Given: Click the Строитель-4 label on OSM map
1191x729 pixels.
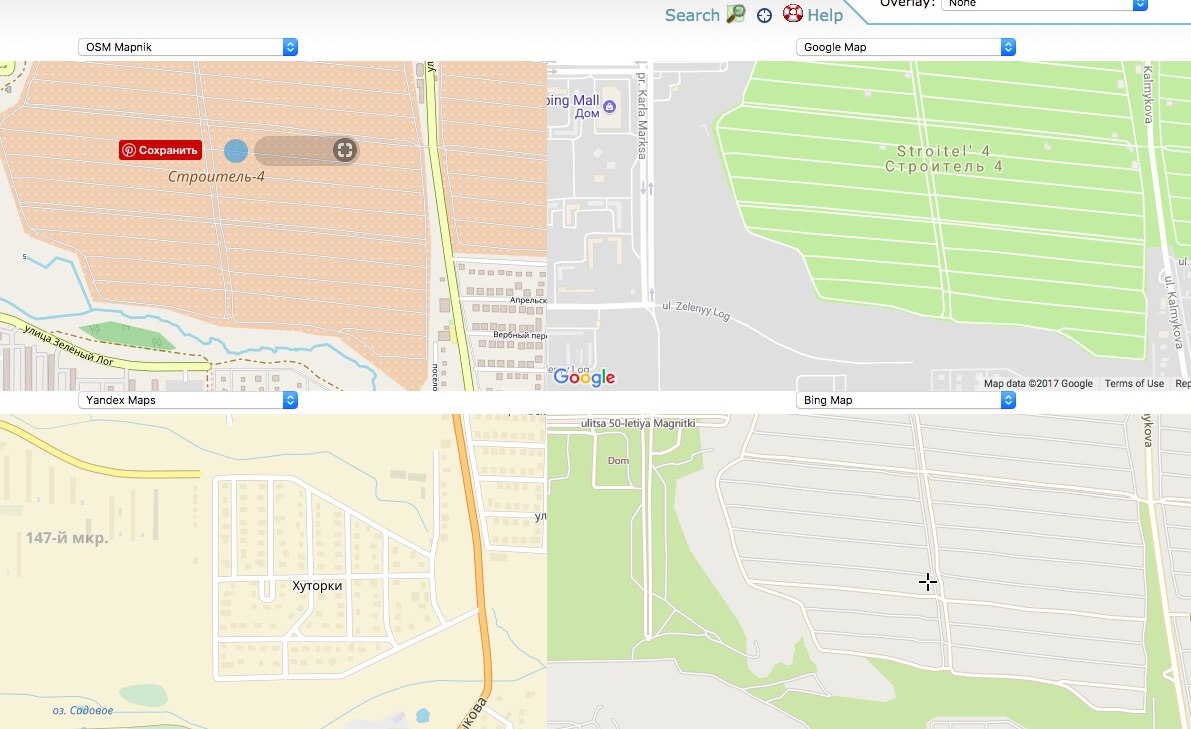Looking at the screenshot, I should [216, 177].
